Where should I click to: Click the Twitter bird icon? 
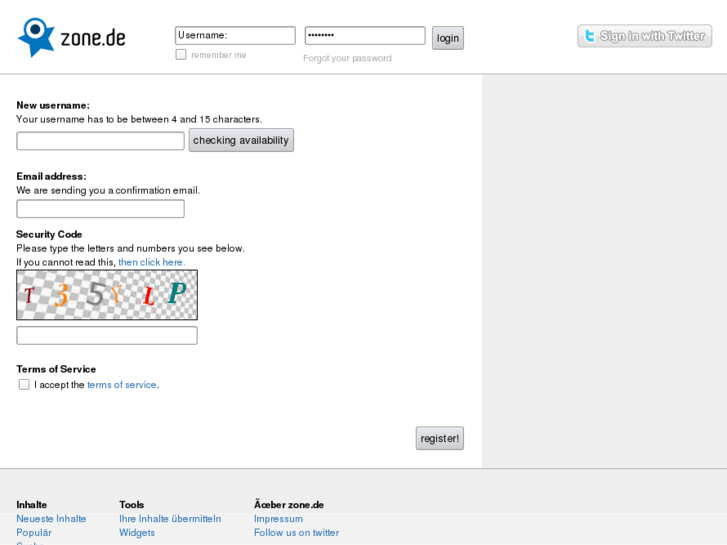click(x=589, y=36)
